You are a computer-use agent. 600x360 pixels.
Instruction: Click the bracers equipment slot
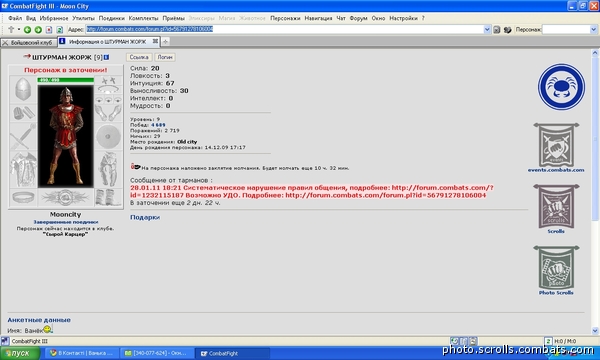(x=23, y=113)
